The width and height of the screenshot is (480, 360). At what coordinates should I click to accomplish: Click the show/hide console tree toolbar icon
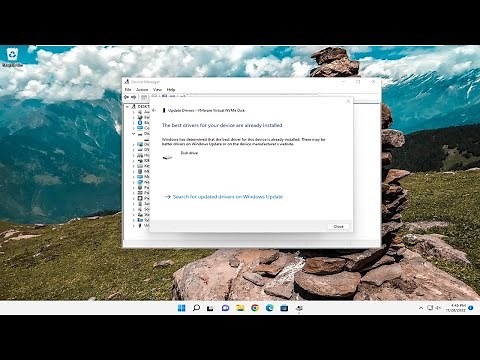pyautogui.click(x=144, y=97)
